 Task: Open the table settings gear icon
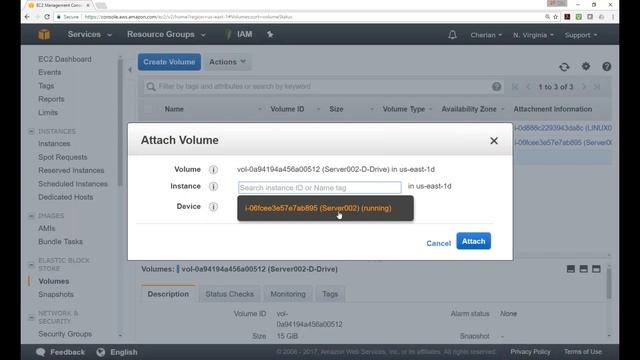(x=586, y=66)
